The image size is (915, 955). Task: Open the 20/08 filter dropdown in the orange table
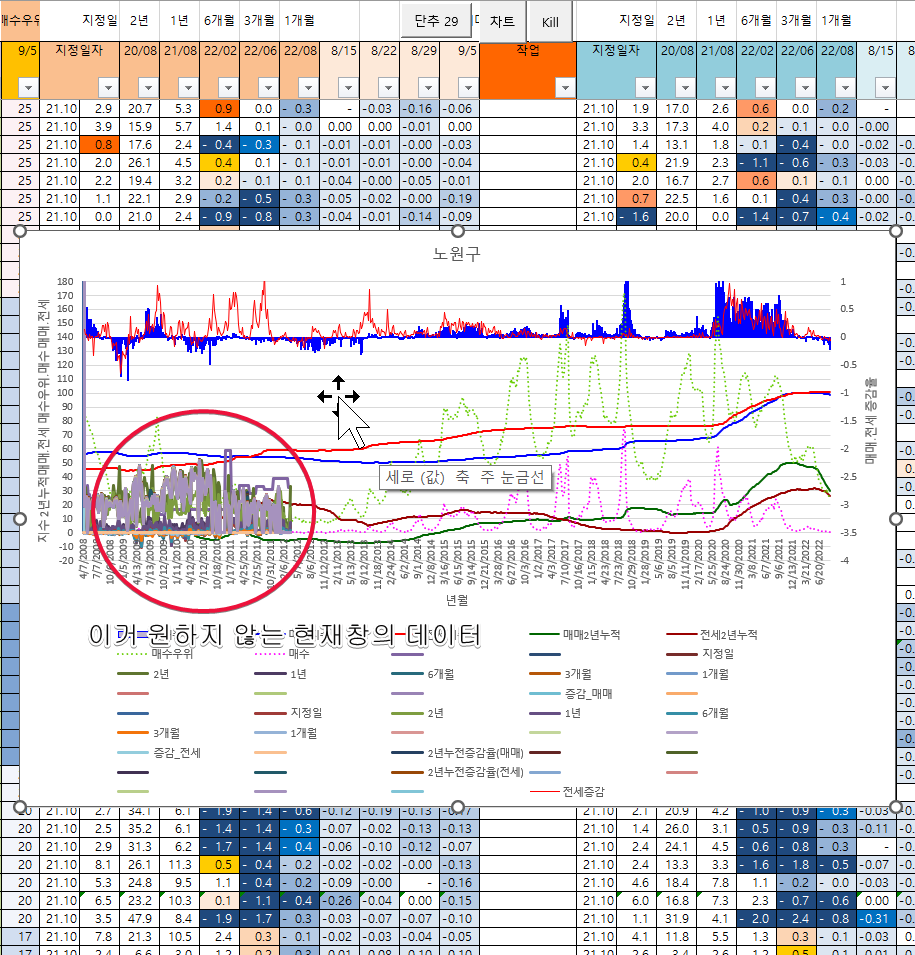coord(148,88)
